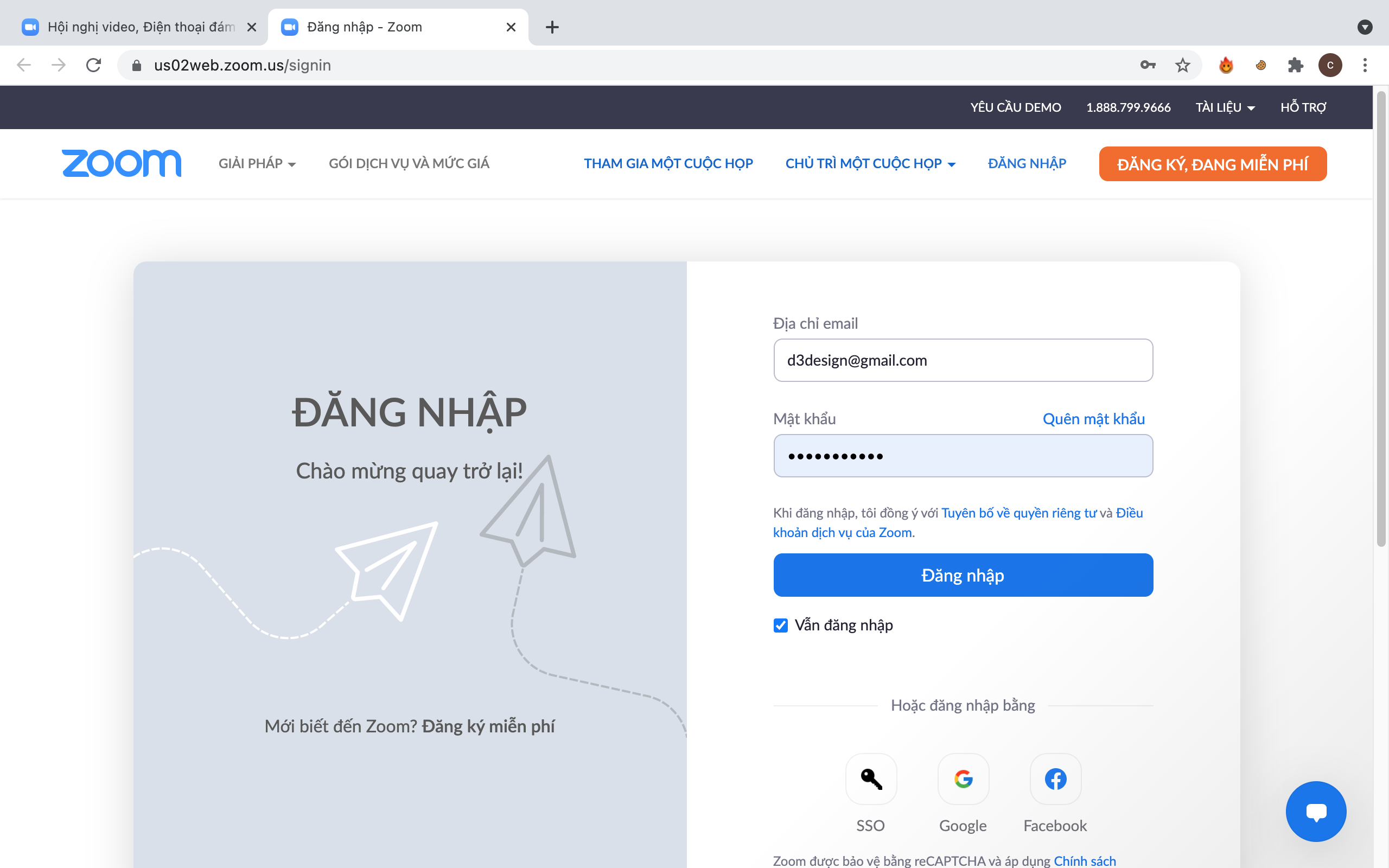Open the chat support bubble

1316,811
